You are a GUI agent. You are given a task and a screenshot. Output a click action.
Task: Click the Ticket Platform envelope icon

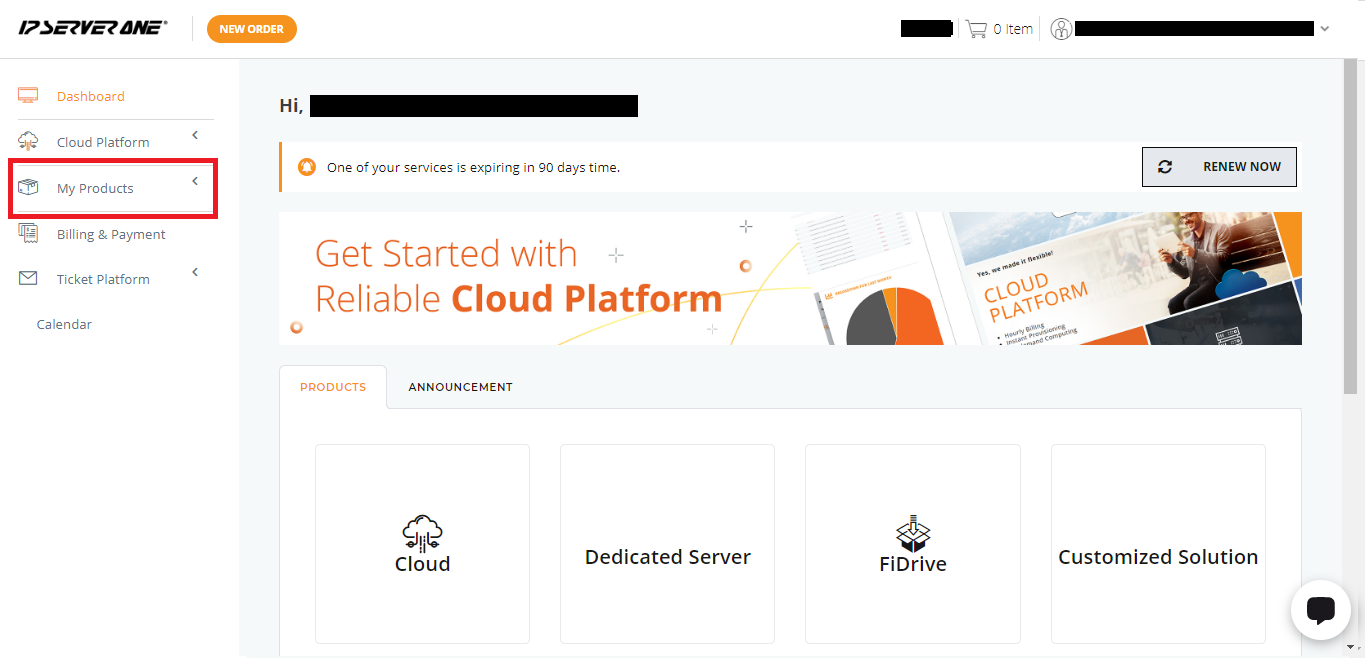click(x=28, y=278)
